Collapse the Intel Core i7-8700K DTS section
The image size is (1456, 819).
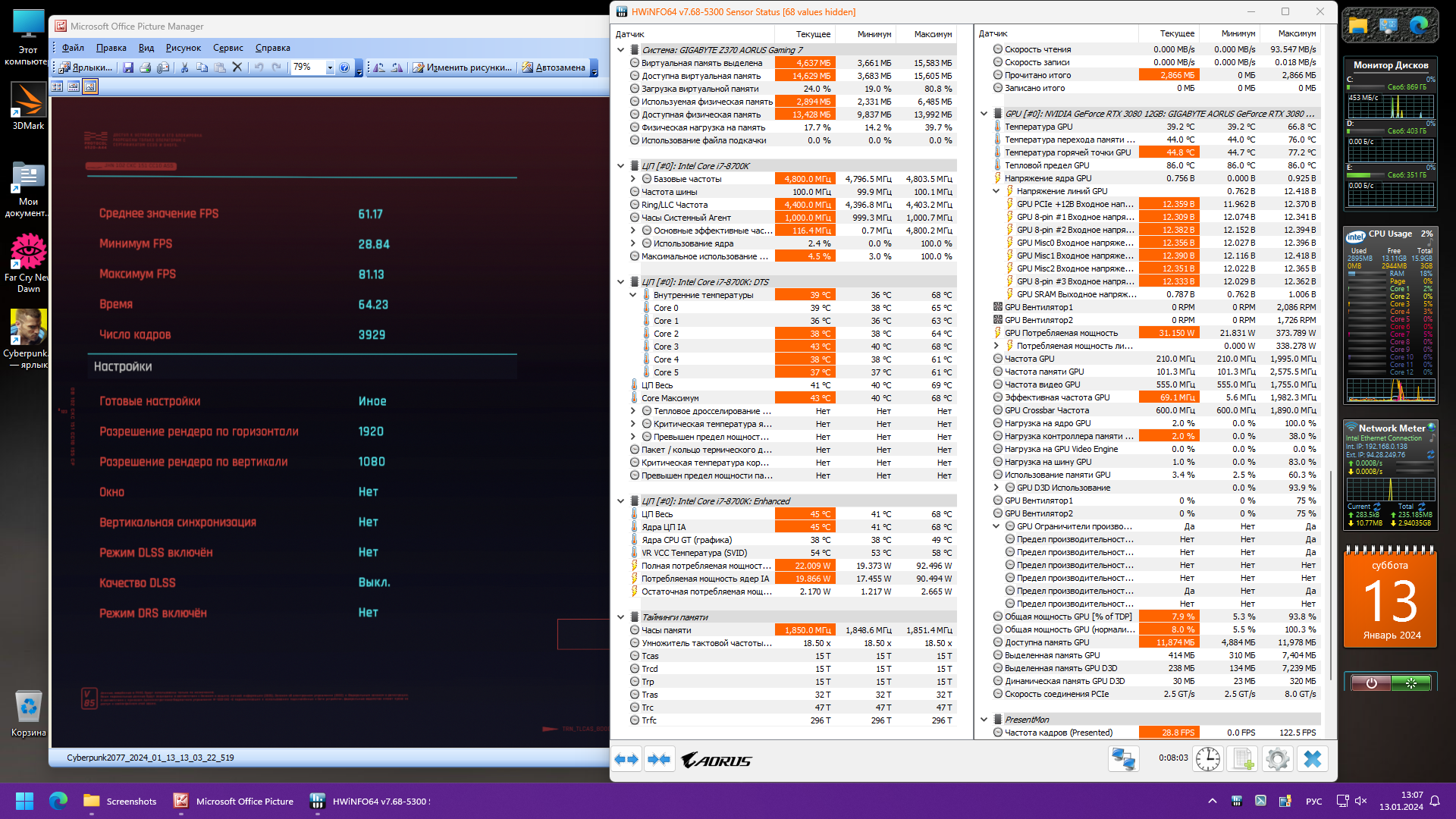pos(621,282)
